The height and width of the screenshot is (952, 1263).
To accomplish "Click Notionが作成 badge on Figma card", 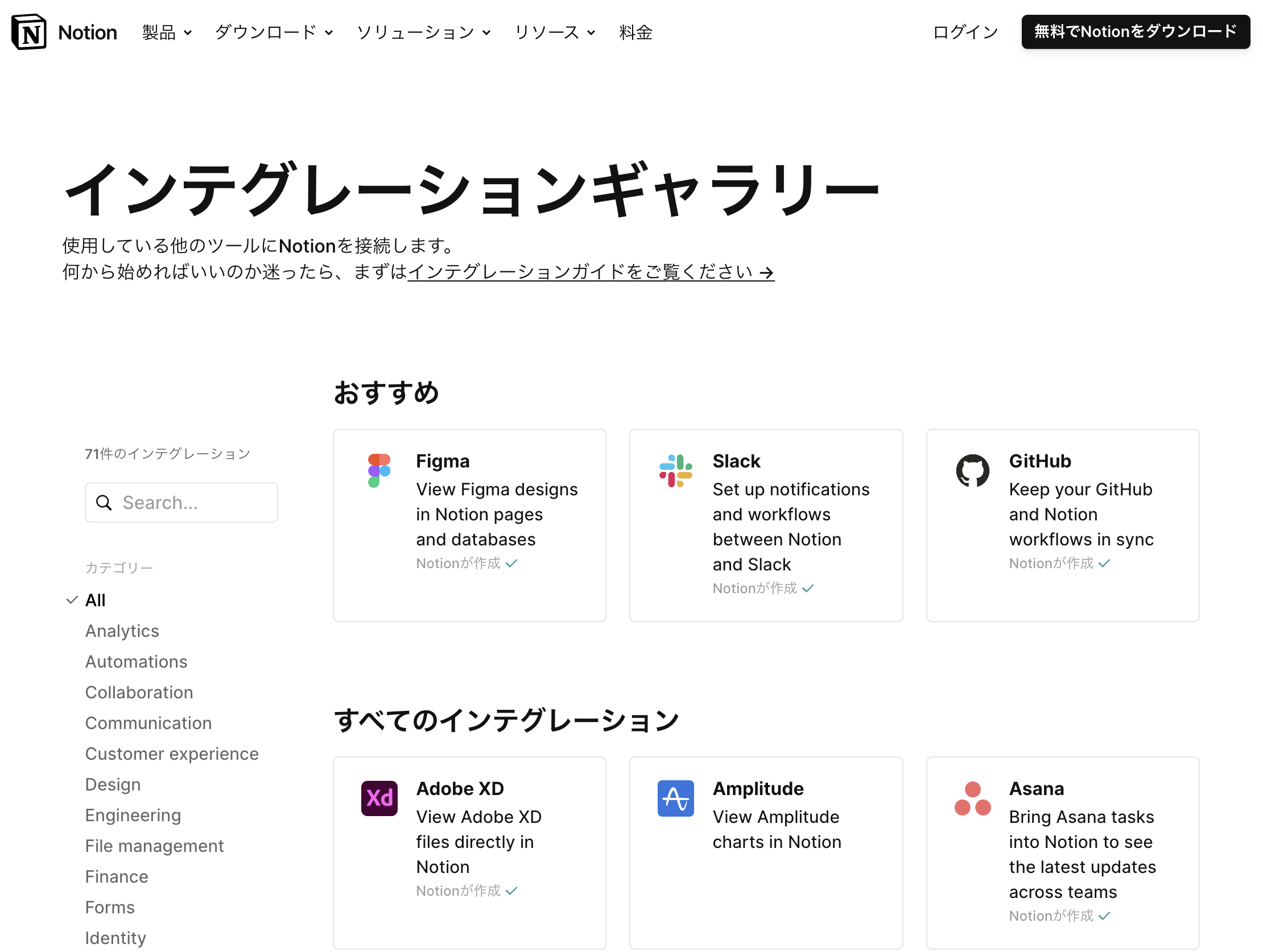I will point(467,564).
